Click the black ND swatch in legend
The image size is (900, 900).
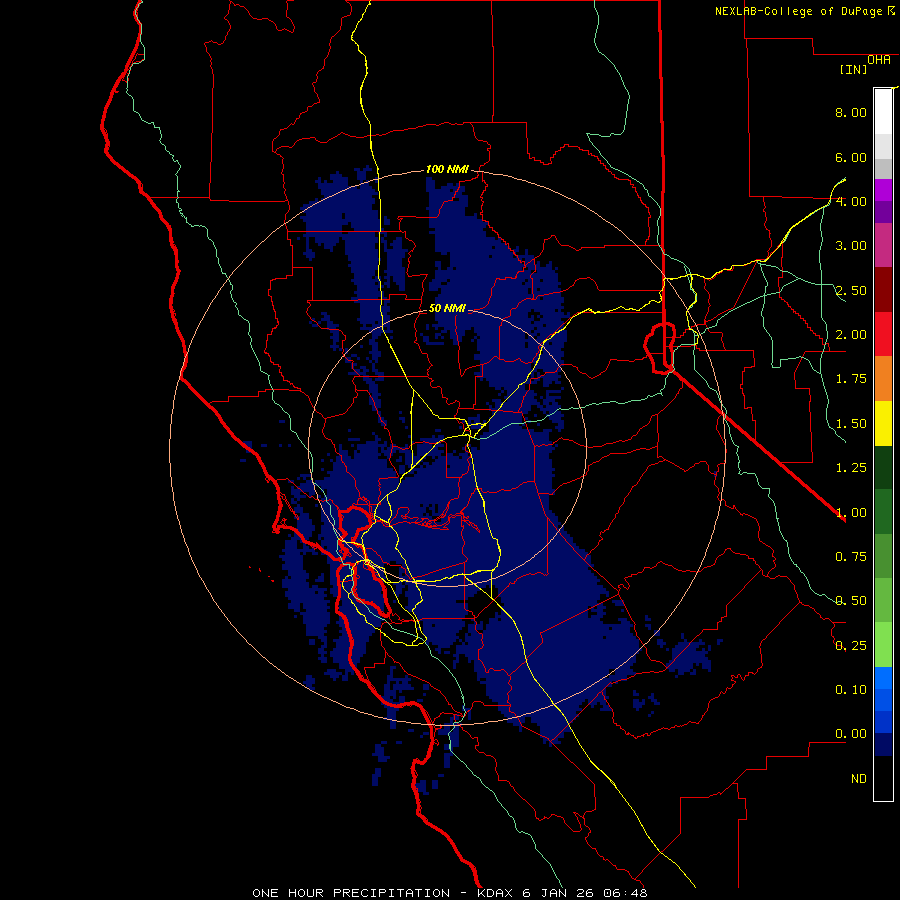click(x=883, y=778)
